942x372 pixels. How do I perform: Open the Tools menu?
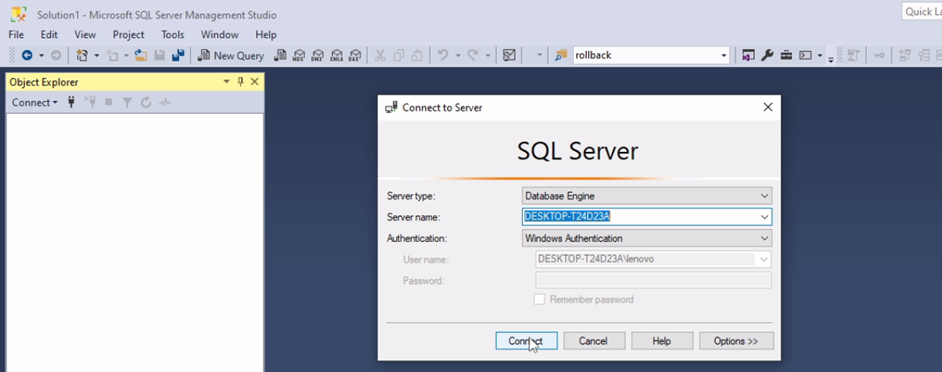[173, 34]
